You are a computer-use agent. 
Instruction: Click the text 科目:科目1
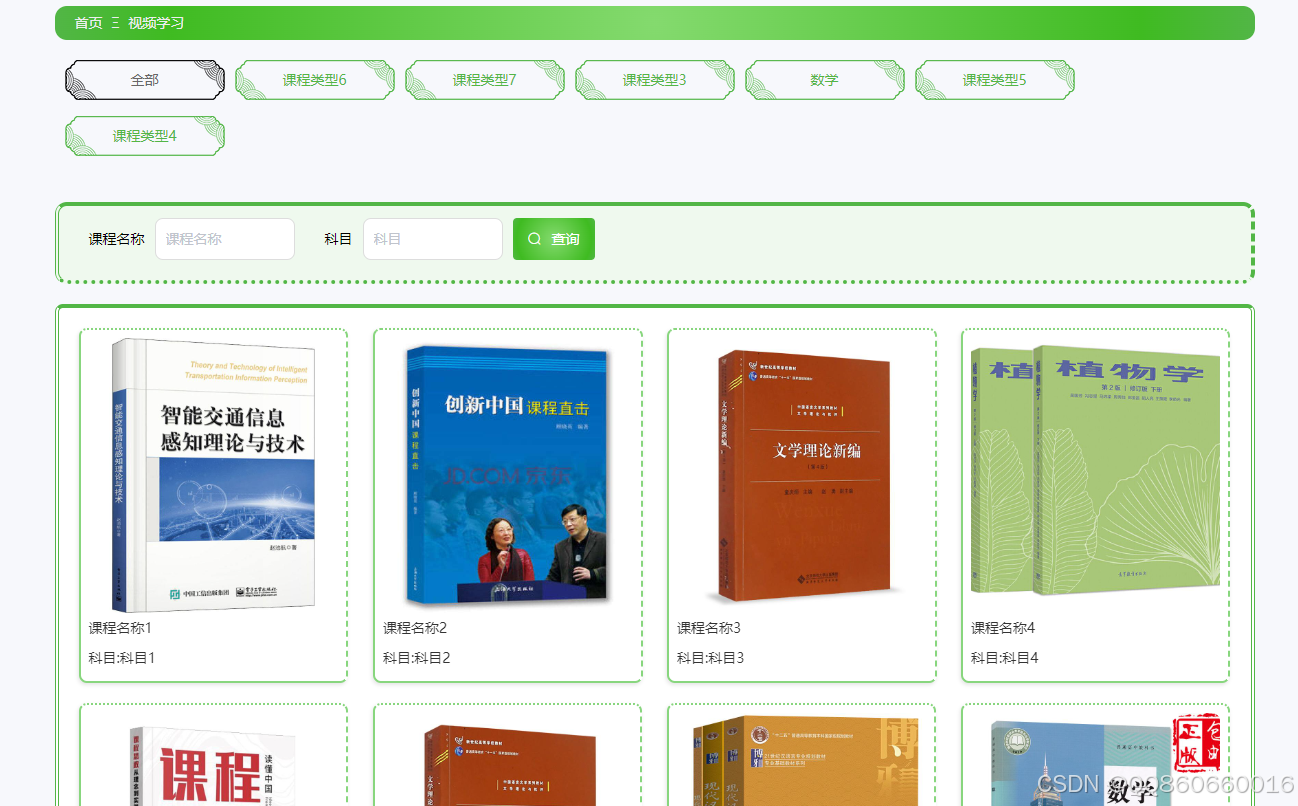[122, 658]
